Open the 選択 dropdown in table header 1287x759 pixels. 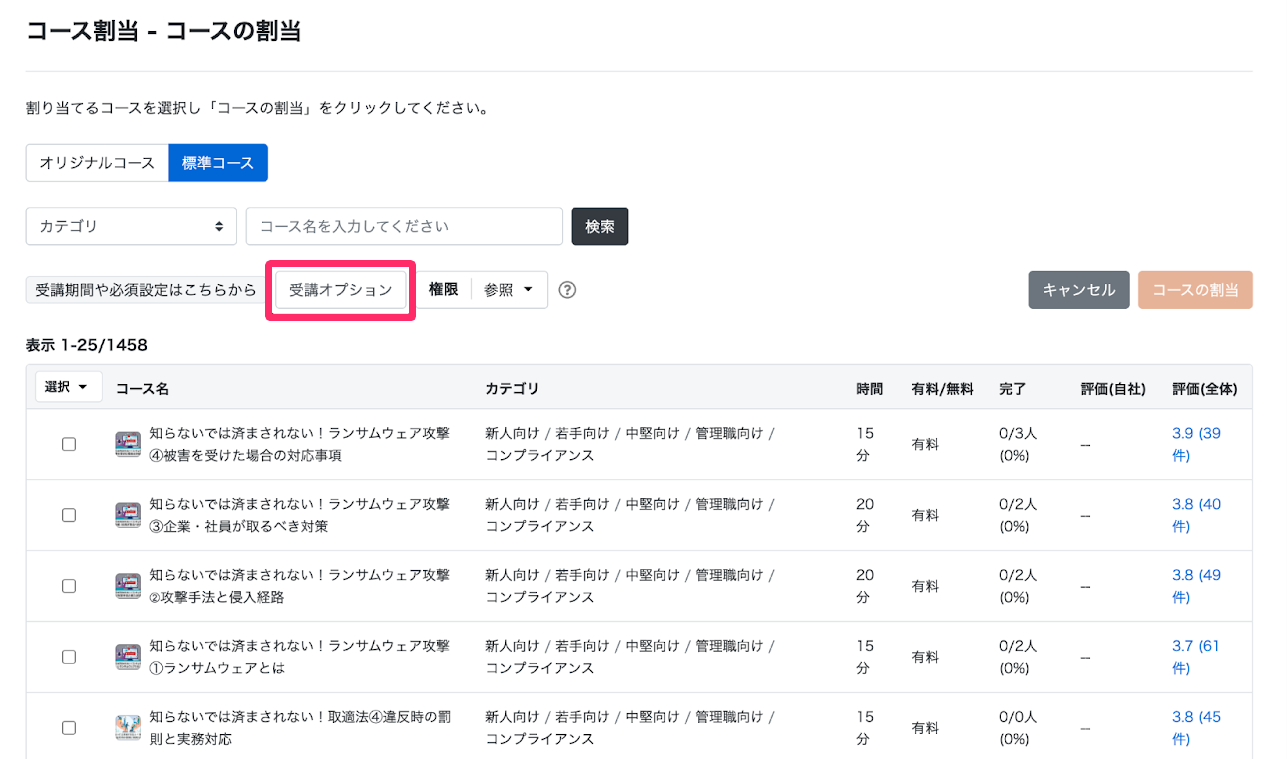coord(68,387)
